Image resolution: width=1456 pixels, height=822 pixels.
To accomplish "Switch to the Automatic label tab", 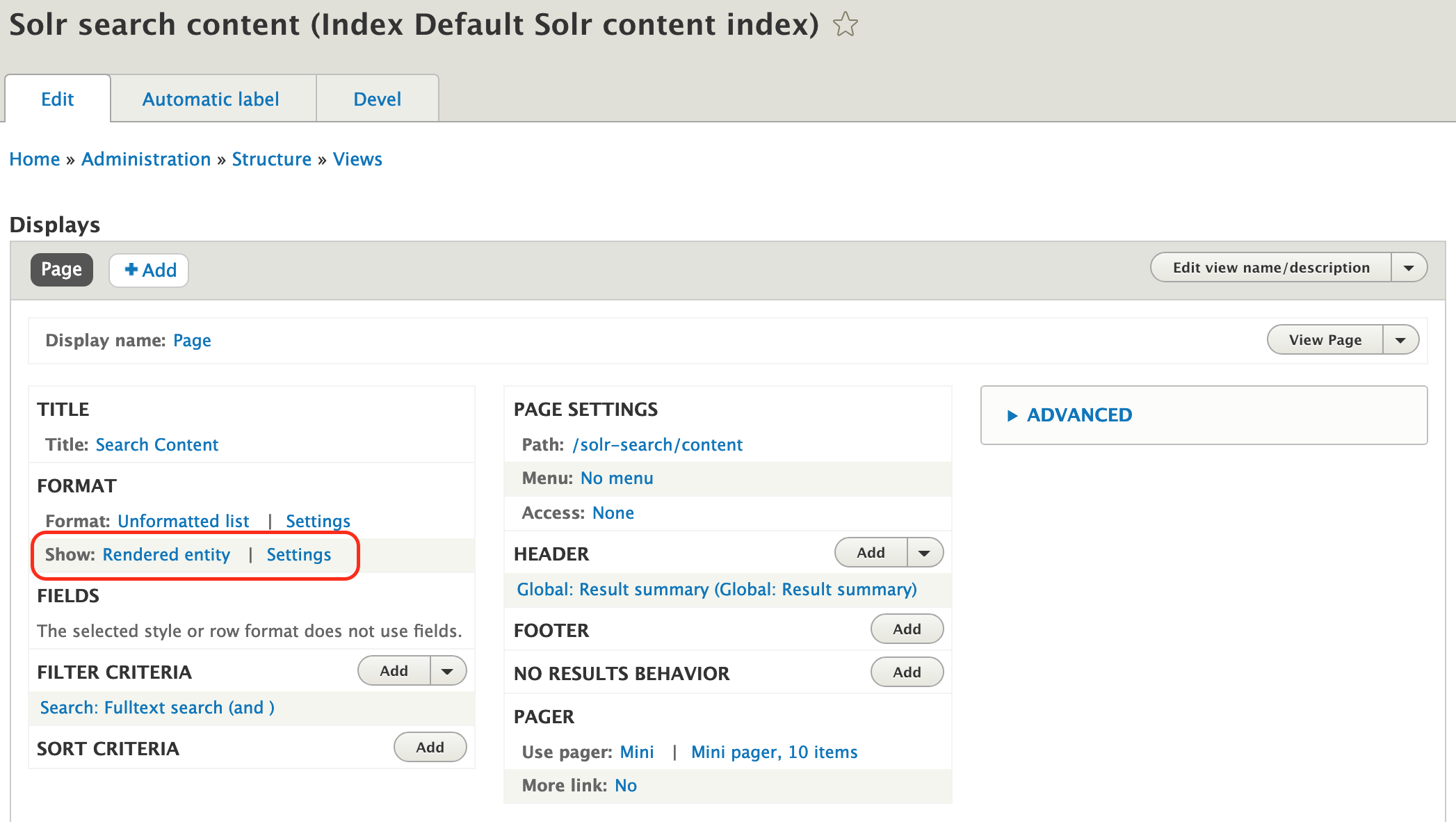I will pyautogui.click(x=211, y=99).
